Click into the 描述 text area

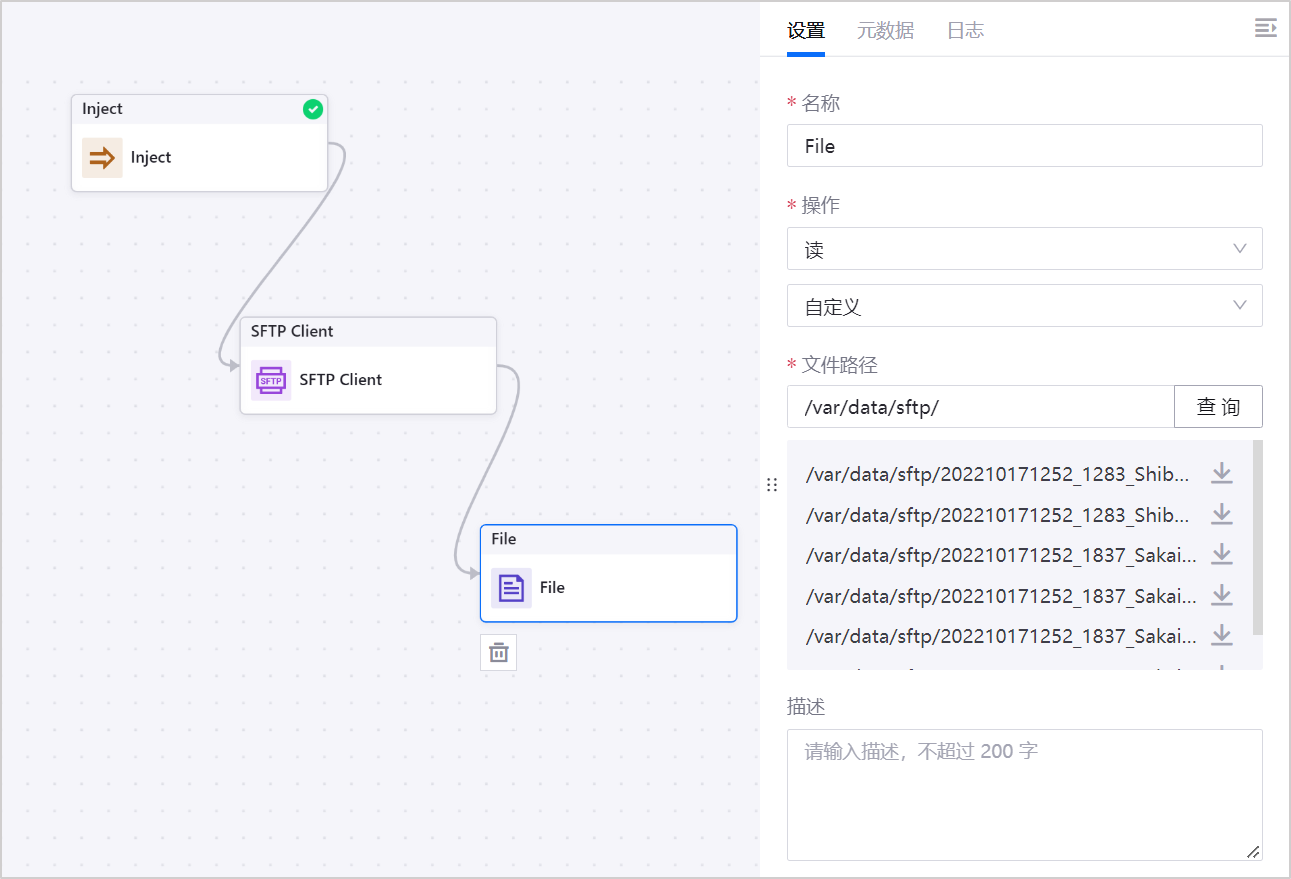1024,794
